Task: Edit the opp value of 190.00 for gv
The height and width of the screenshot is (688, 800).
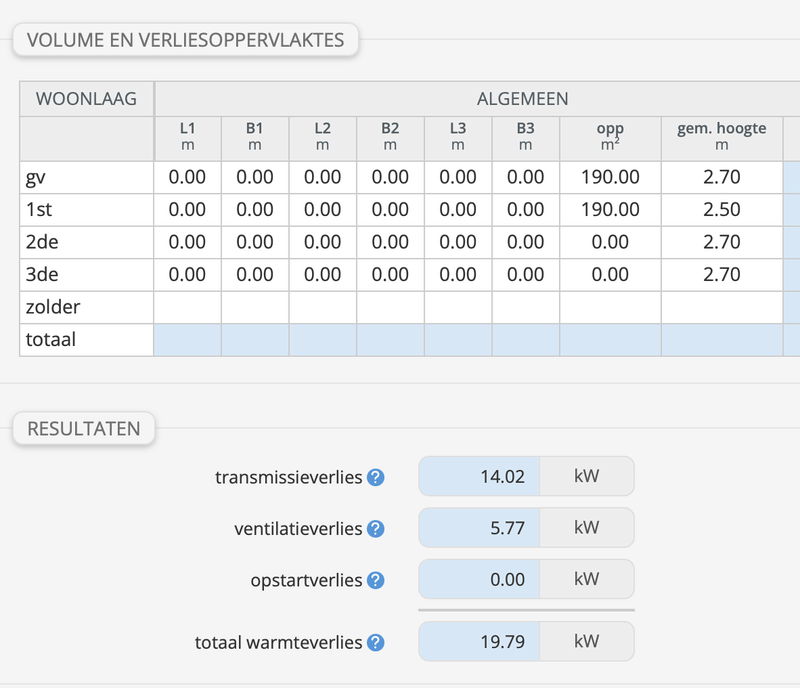Action: (610, 177)
